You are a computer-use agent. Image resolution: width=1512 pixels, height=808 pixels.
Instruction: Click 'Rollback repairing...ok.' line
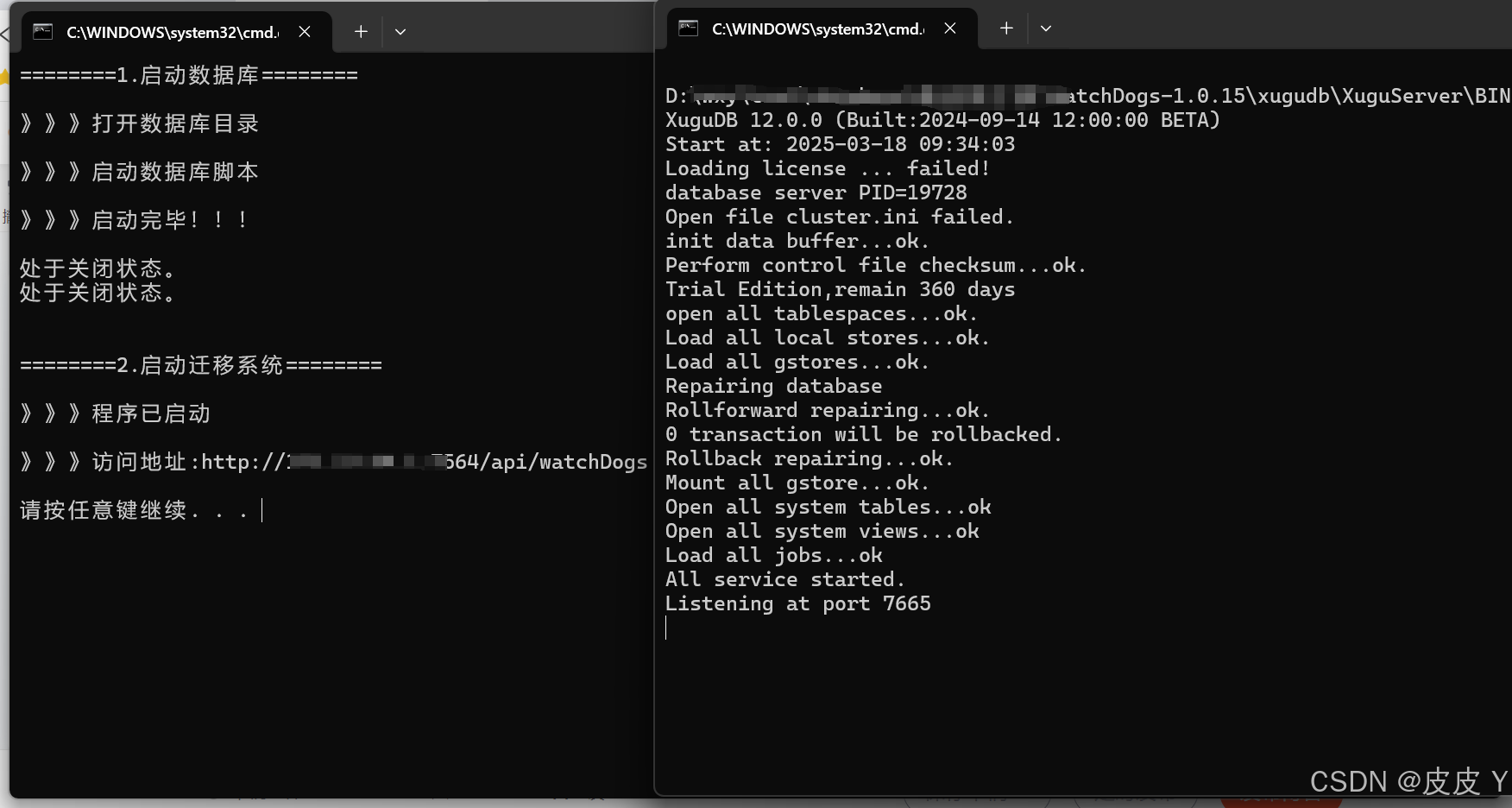tap(810, 458)
